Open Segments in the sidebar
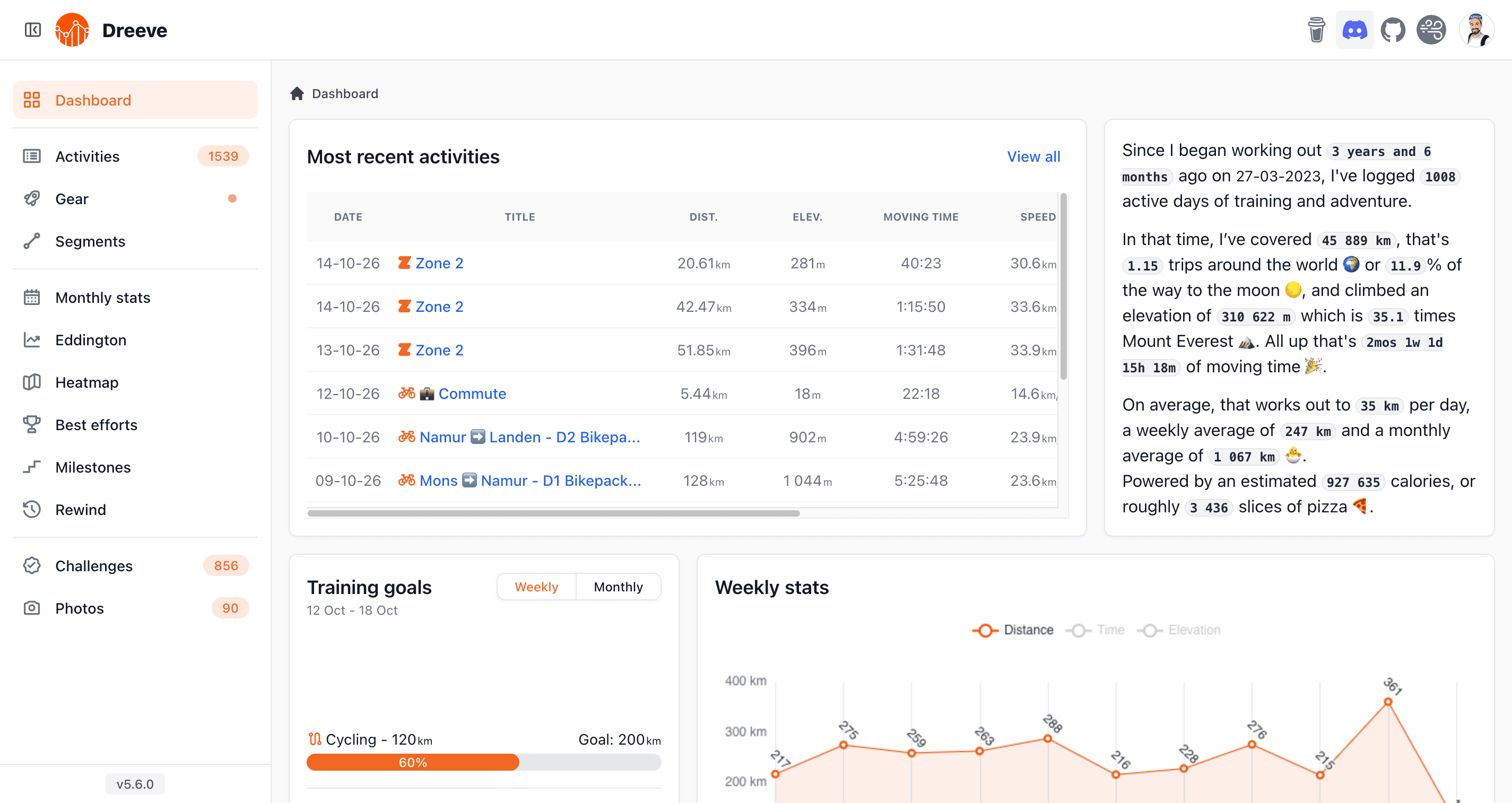 135,241
